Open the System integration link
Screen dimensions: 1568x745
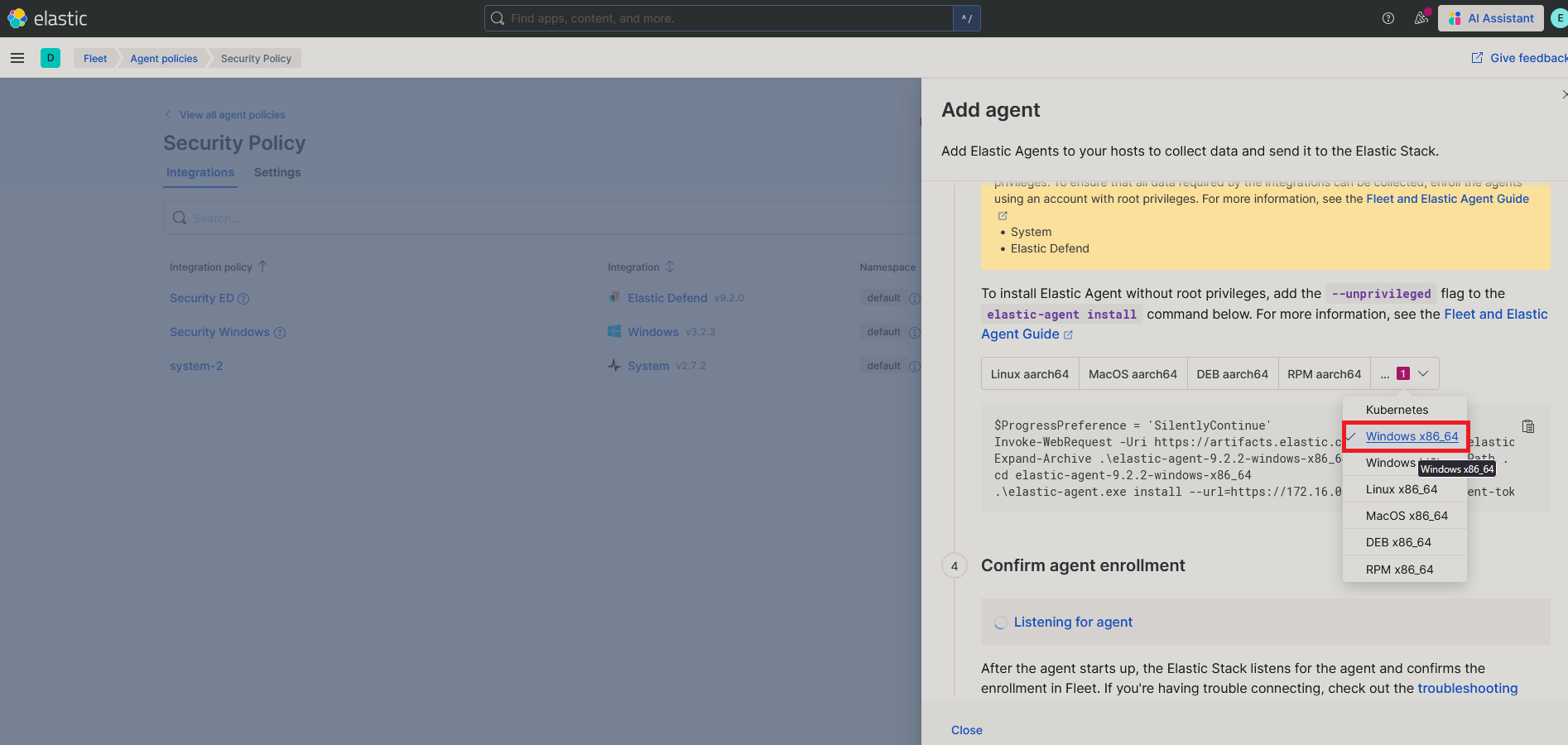click(648, 366)
